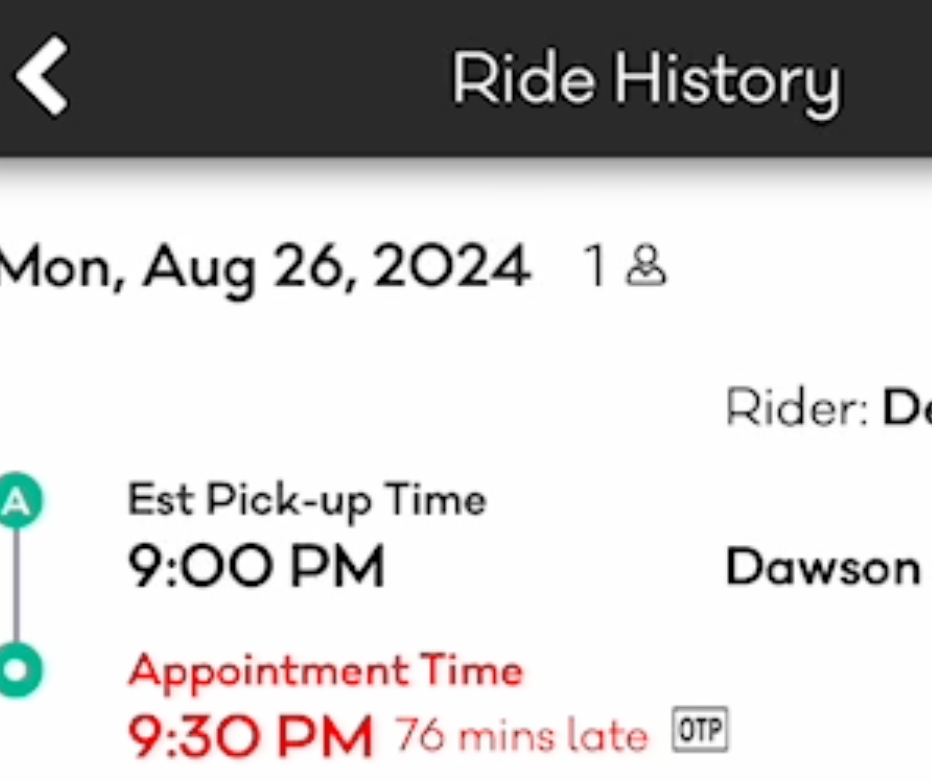Click the route line between stops
This screenshot has width=932, height=782.
tap(16, 585)
